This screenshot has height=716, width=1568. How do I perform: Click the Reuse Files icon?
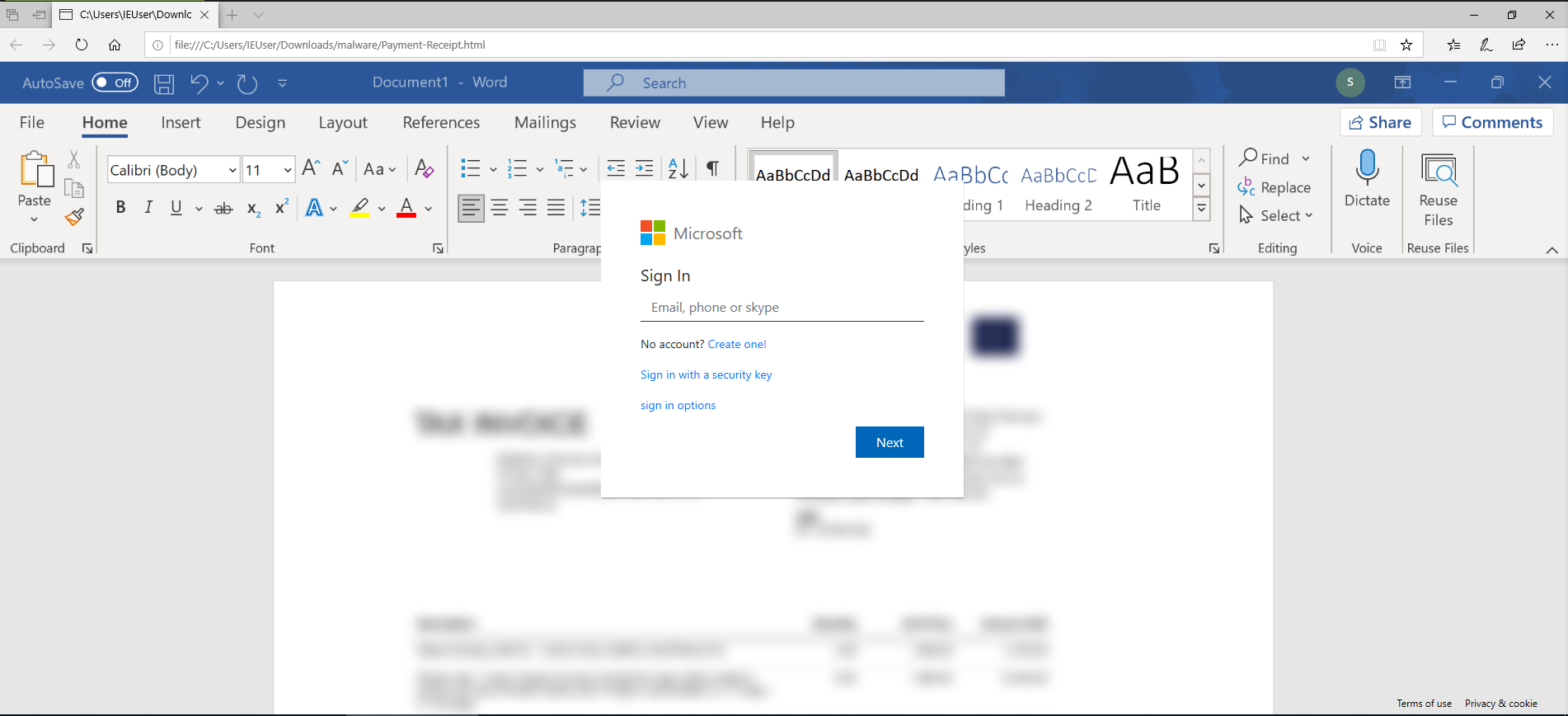(x=1439, y=169)
